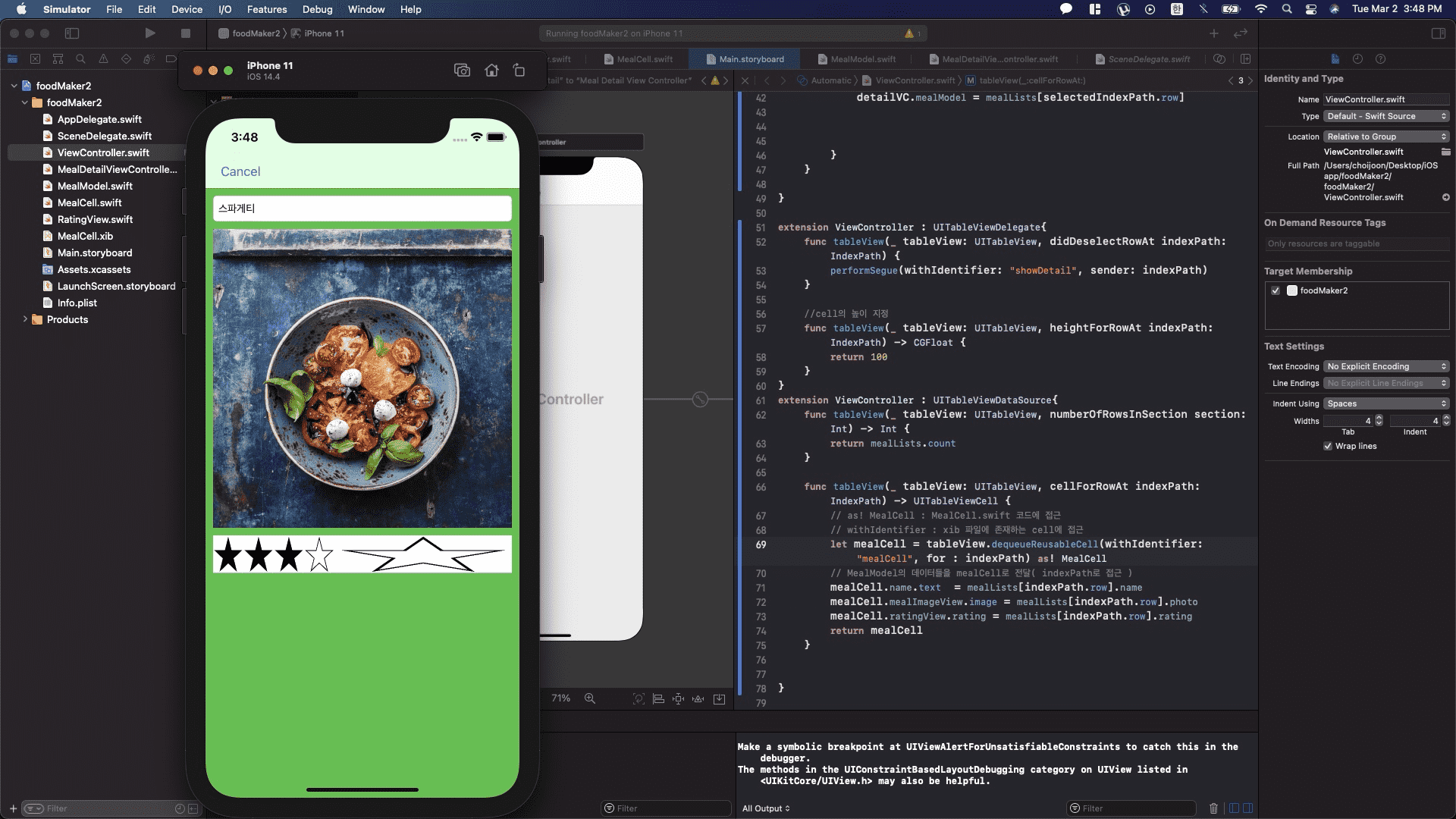Click the meal name text field
Viewport: 1456px width, 819px height.
pos(362,209)
